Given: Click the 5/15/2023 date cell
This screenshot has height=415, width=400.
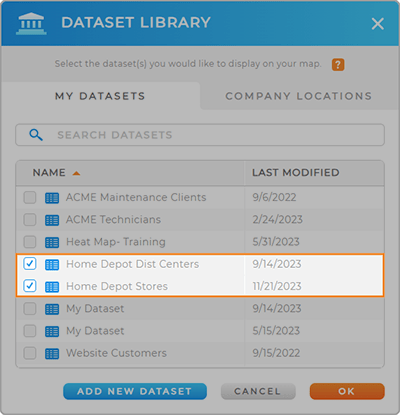Looking at the screenshot, I should tap(276, 331).
